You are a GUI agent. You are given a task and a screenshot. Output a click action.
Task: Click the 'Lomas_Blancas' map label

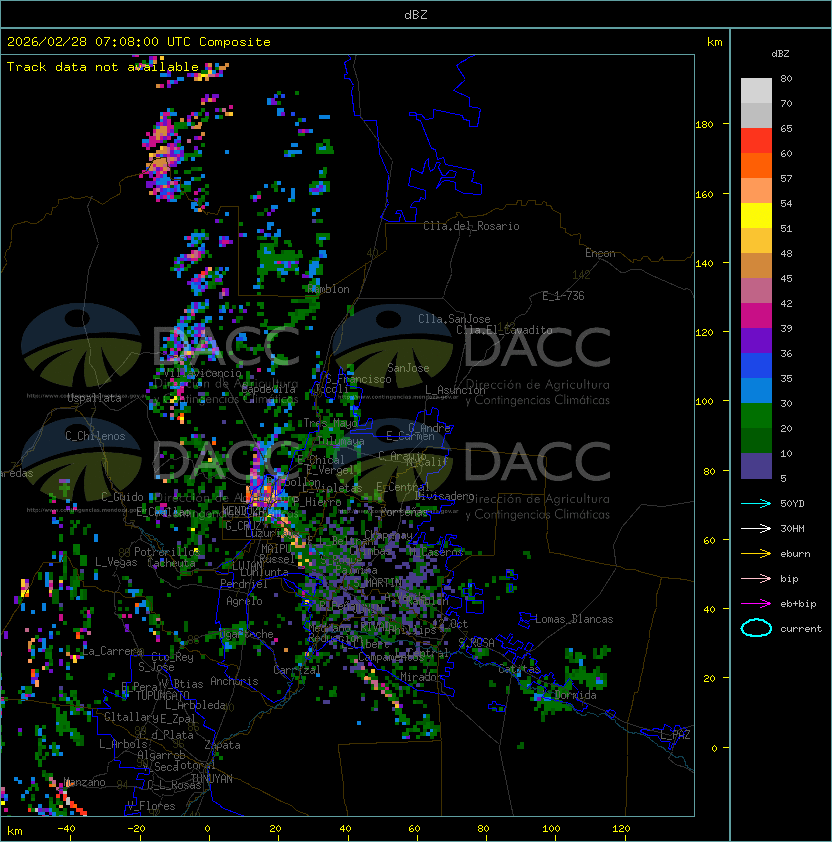(574, 619)
